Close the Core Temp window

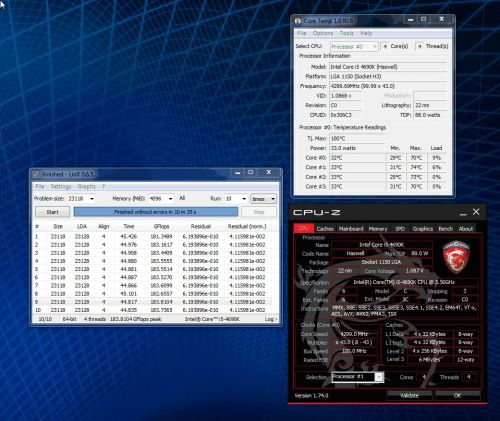coord(441,19)
